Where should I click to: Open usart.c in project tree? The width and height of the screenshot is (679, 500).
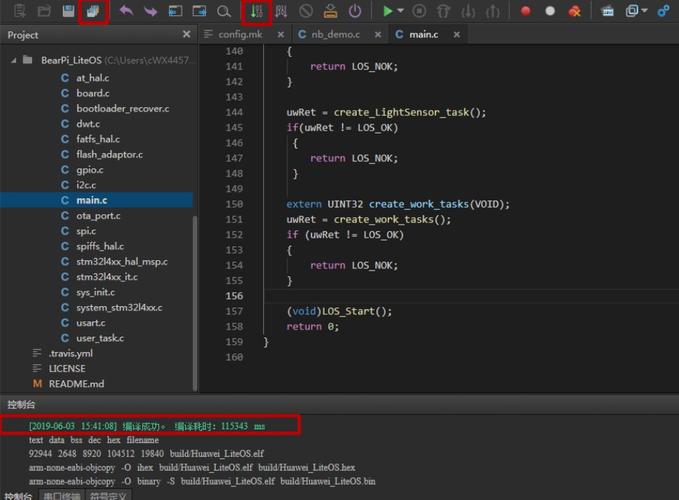coord(91,323)
